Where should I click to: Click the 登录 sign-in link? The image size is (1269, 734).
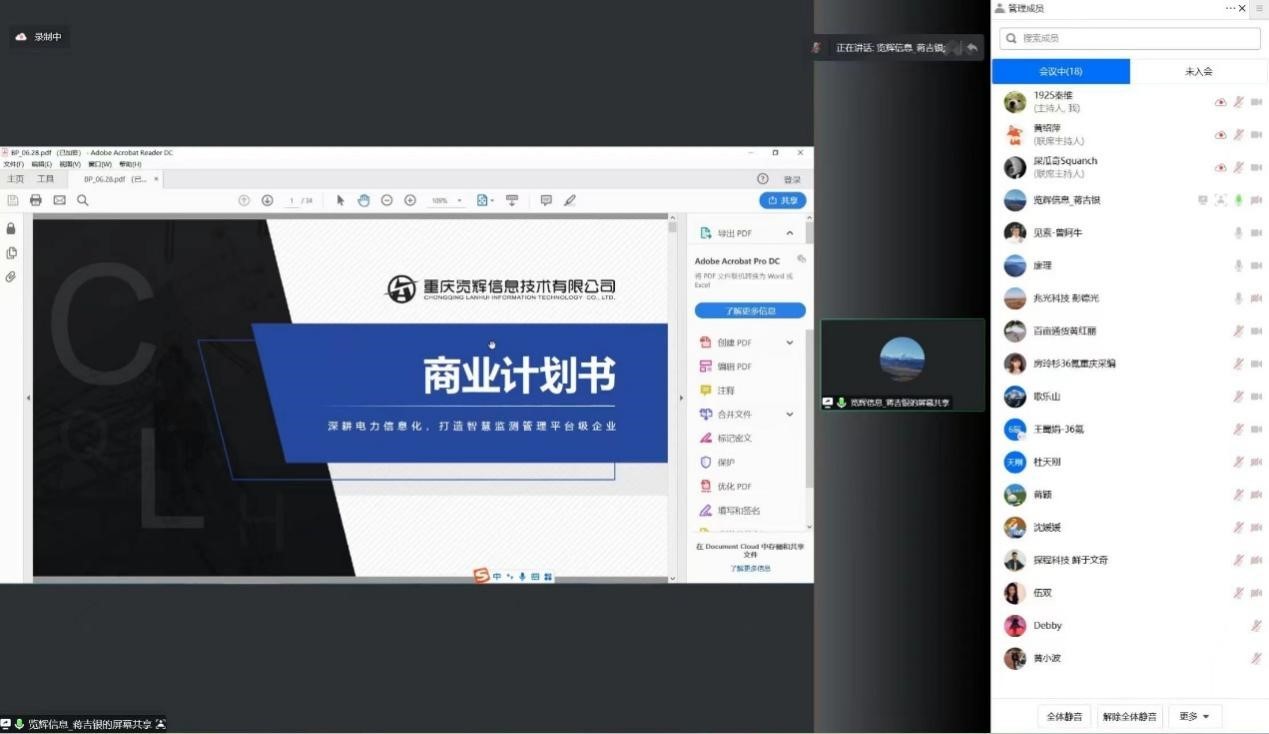point(792,179)
